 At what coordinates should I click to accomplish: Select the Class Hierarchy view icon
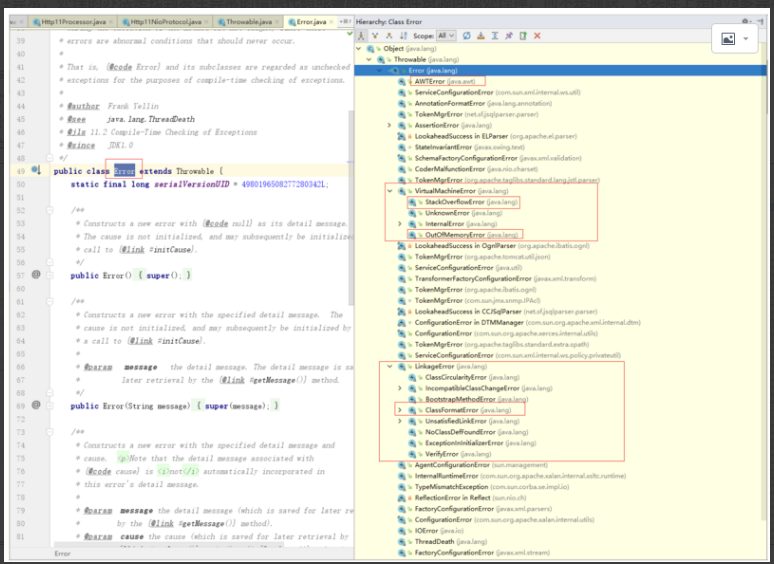tap(361, 36)
